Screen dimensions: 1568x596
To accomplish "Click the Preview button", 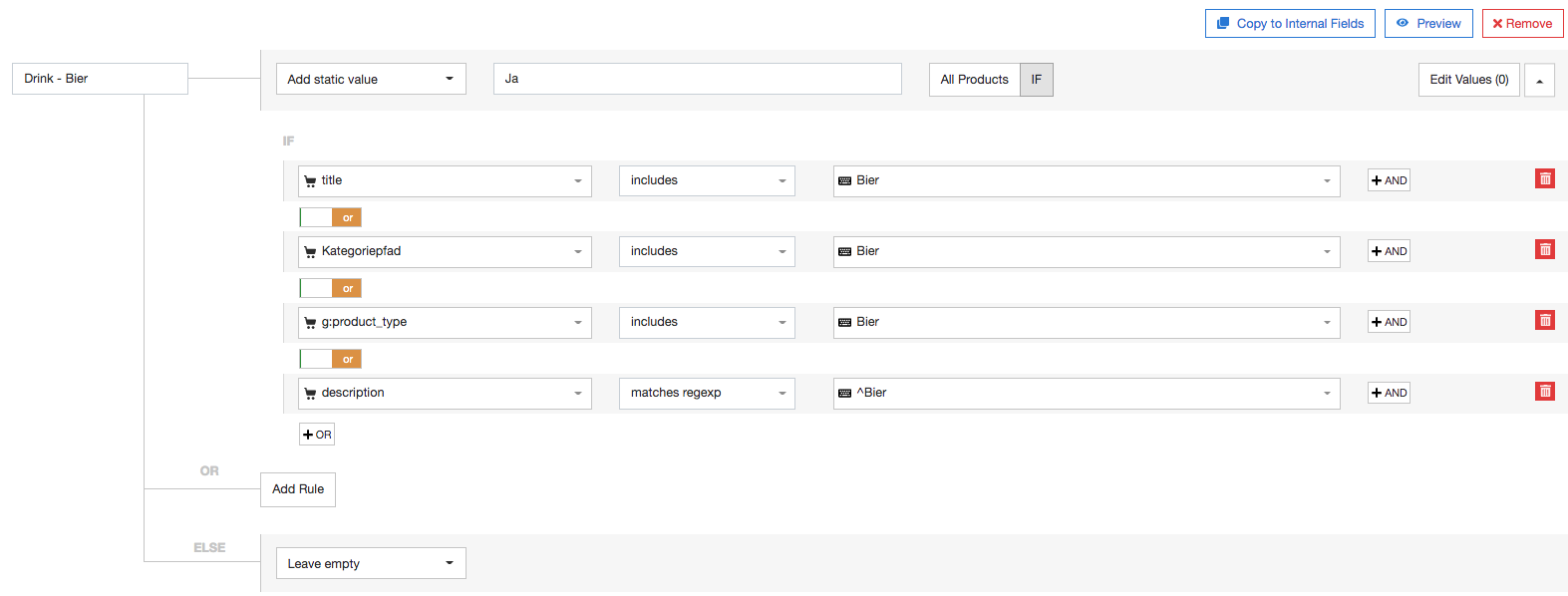I will [x=1428, y=24].
